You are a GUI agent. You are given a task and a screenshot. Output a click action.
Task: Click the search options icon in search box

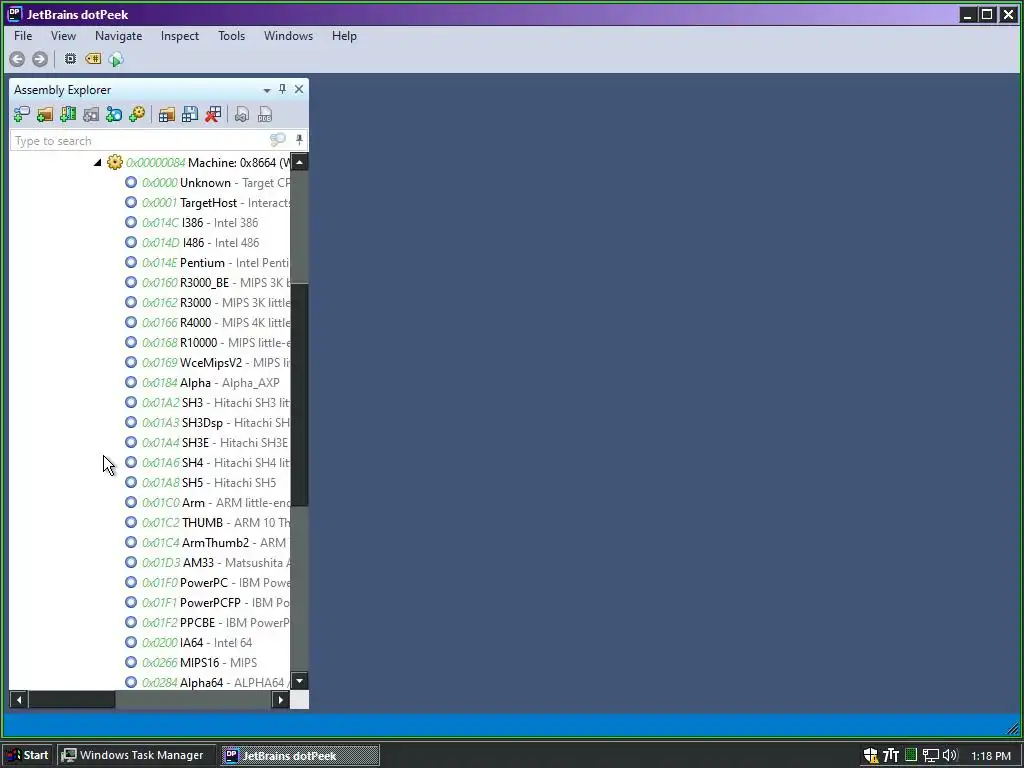pos(278,139)
